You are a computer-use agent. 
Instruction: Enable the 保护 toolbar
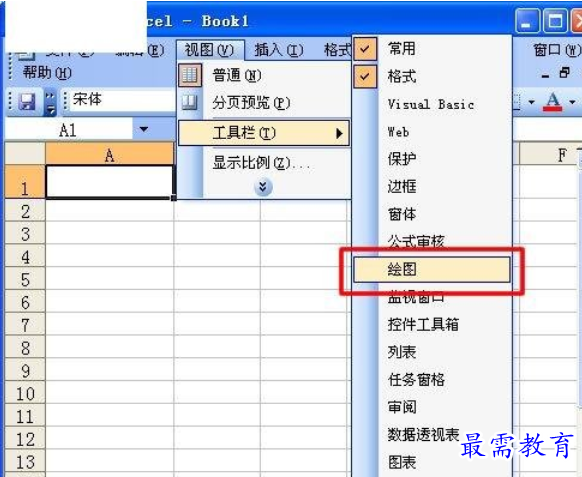pyautogui.click(x=432, y=159)
